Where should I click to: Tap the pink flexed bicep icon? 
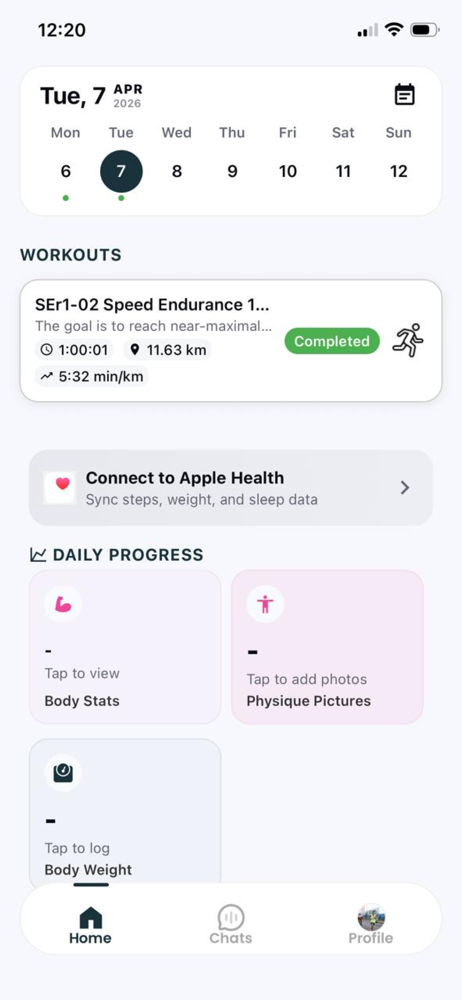(x=63, y=604)
